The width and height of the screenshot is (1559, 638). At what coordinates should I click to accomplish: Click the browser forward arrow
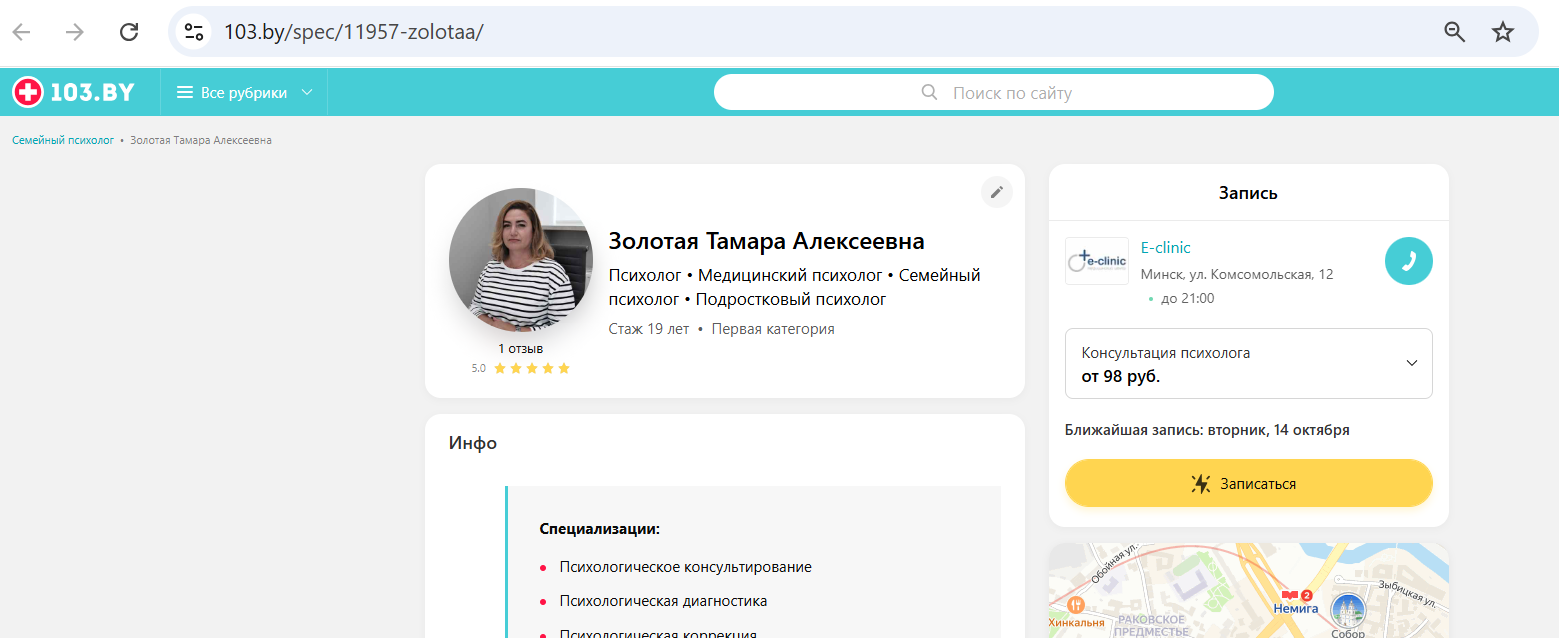click(75, 32)
